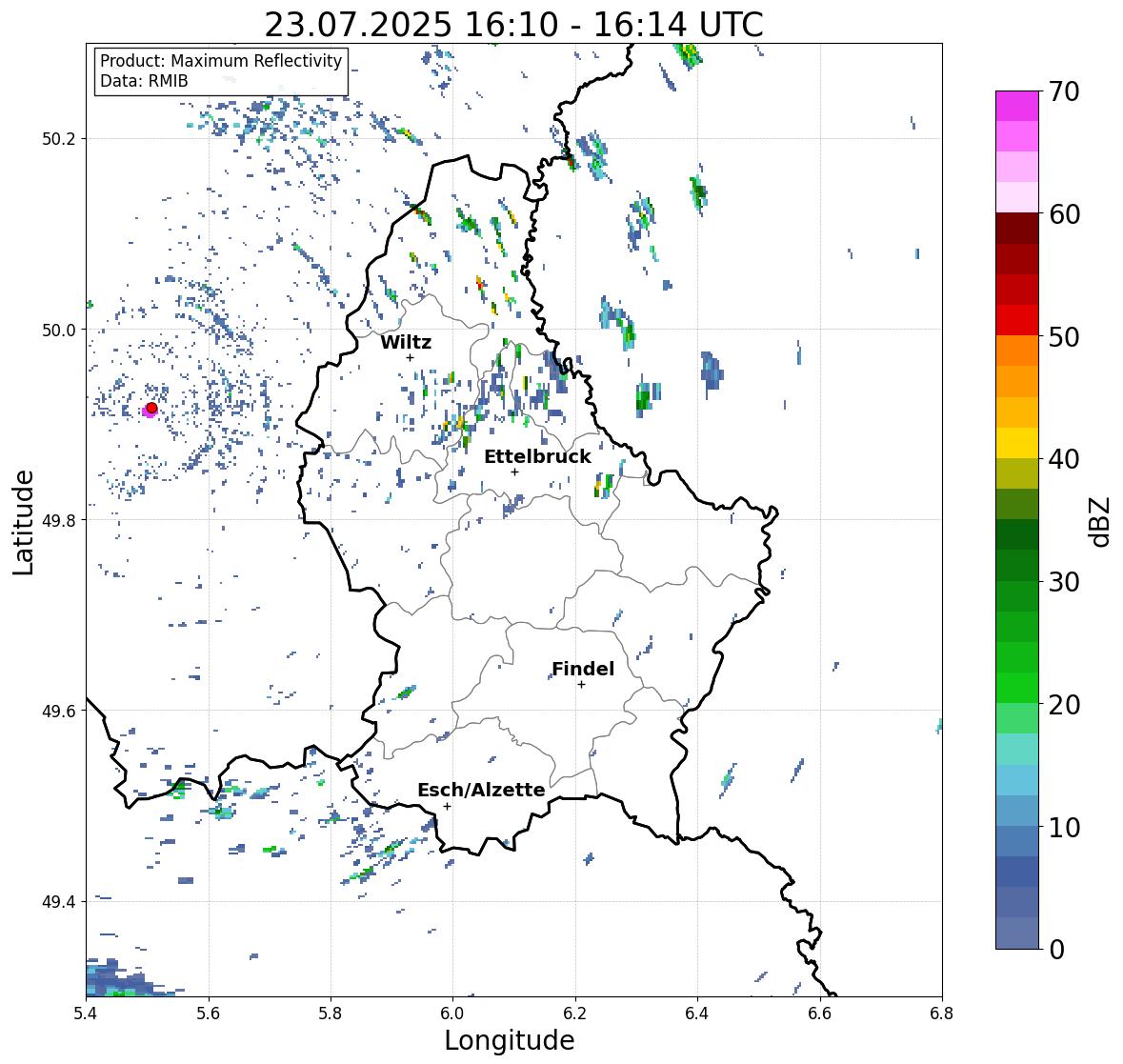Click the 20 tick on the colorbar
The height and width of the screenshot is (1064, 1123).
pos(1064,705)
